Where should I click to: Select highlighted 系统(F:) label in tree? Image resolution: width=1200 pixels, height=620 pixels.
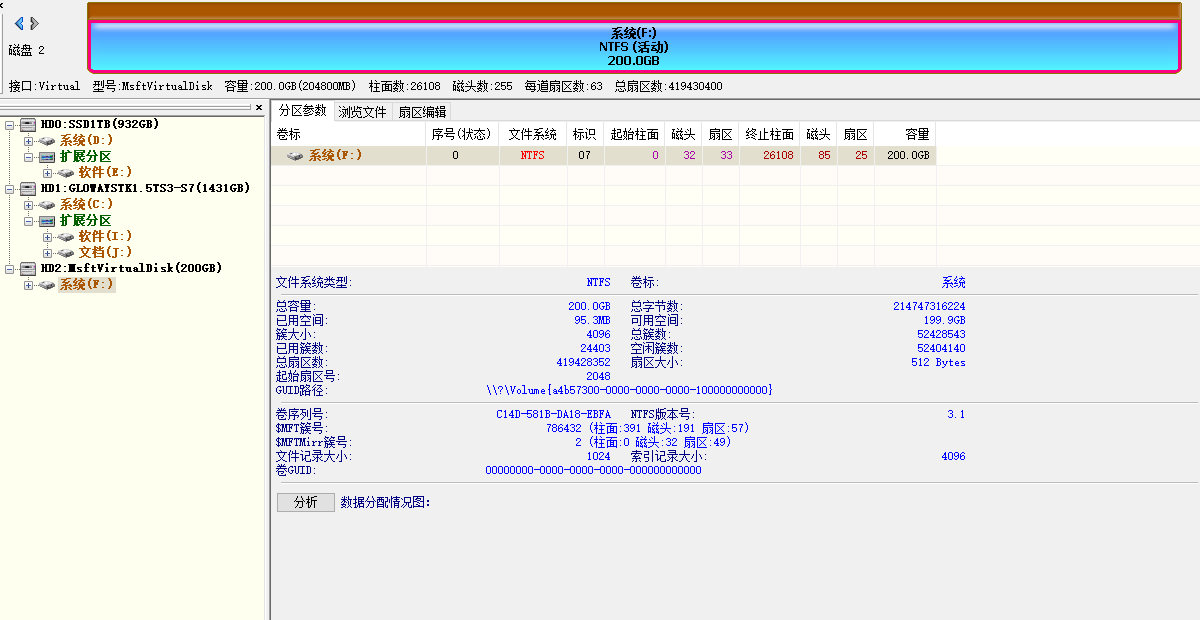(86, 285)
